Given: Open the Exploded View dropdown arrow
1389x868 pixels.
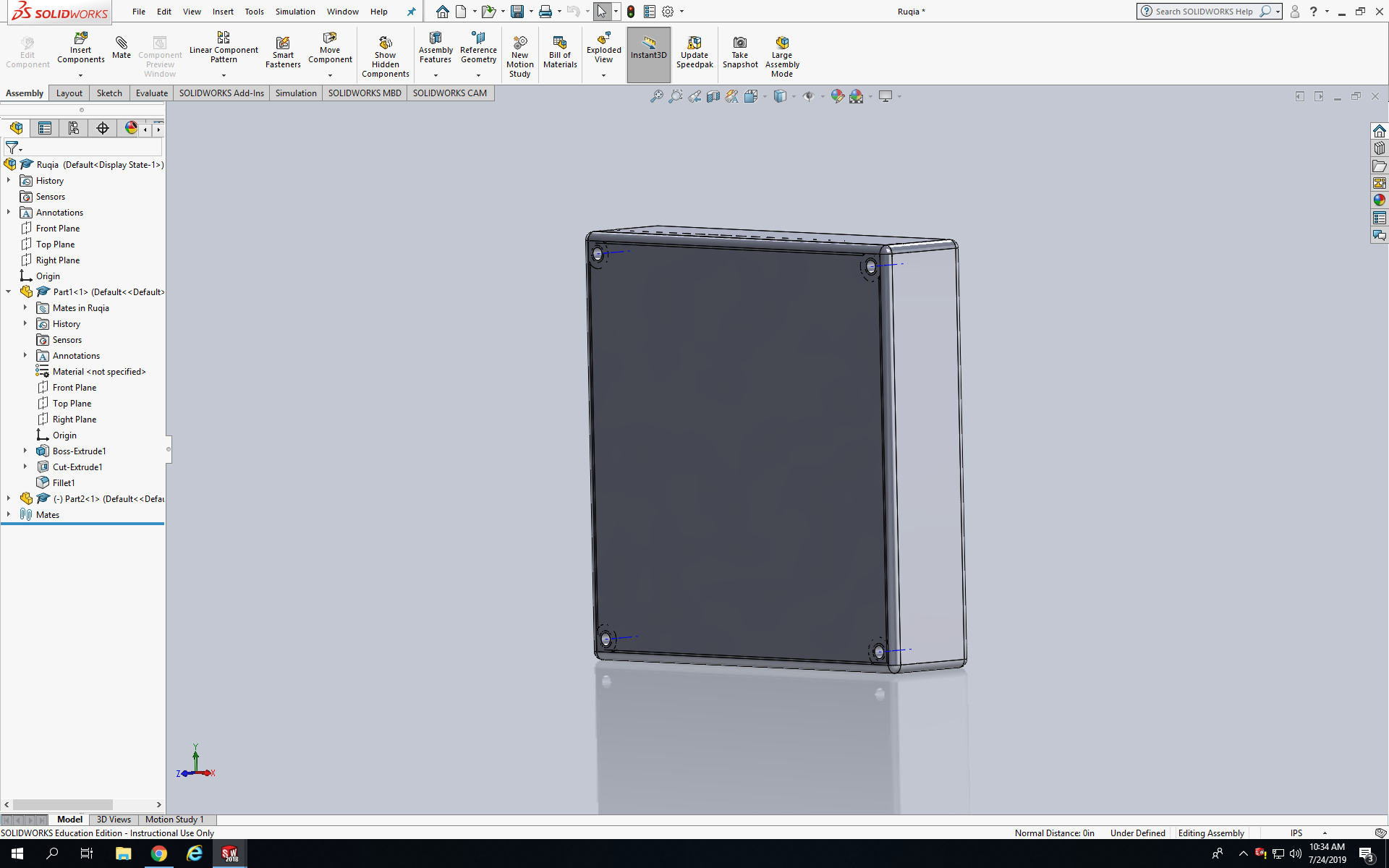Looking at the screenshot, I should click(x=603, y=75).
